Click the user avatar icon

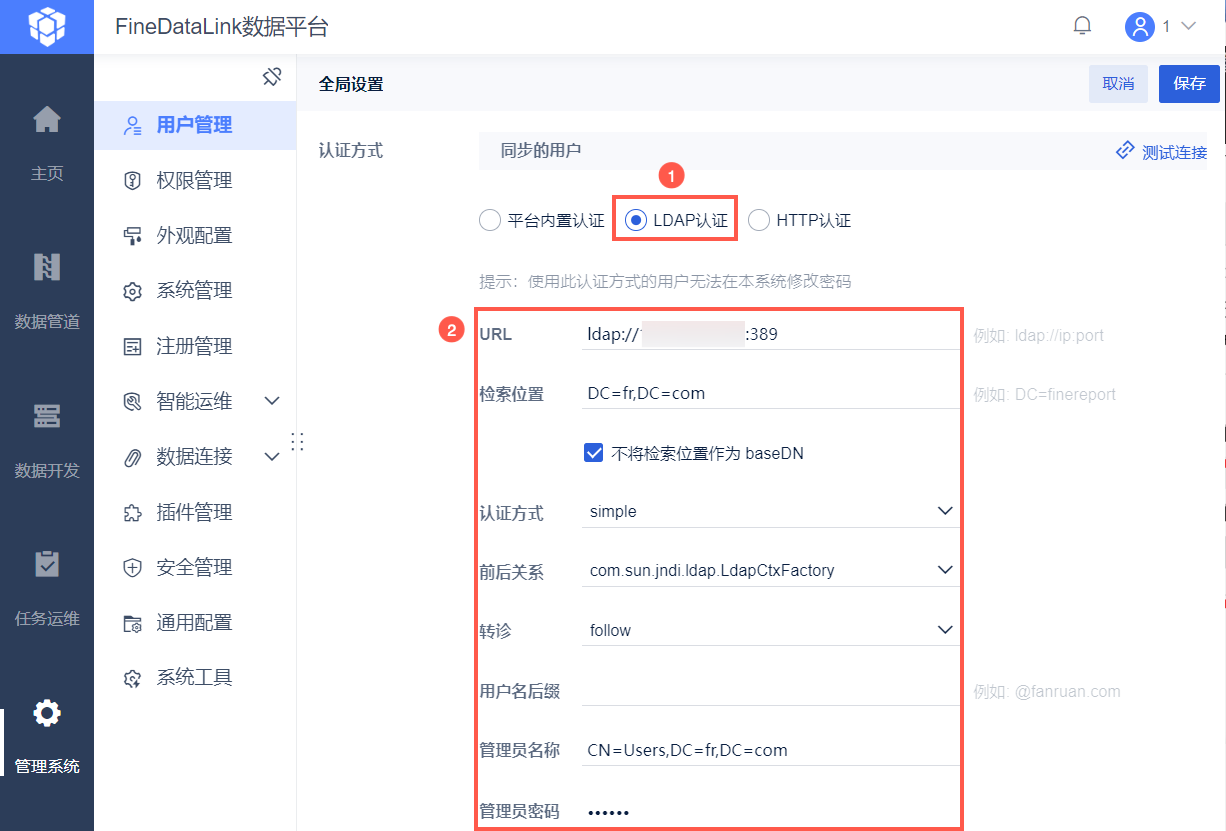click(x=1140, y=26)
